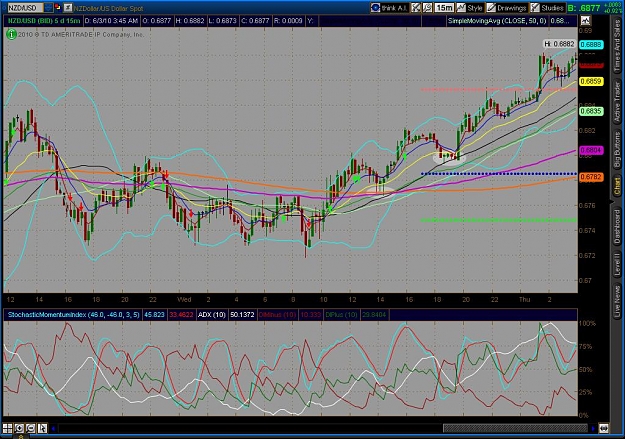Open the Big Buttons side tab
The height and width of the screenshot is (439, 625).
click(x=617, y=150)
